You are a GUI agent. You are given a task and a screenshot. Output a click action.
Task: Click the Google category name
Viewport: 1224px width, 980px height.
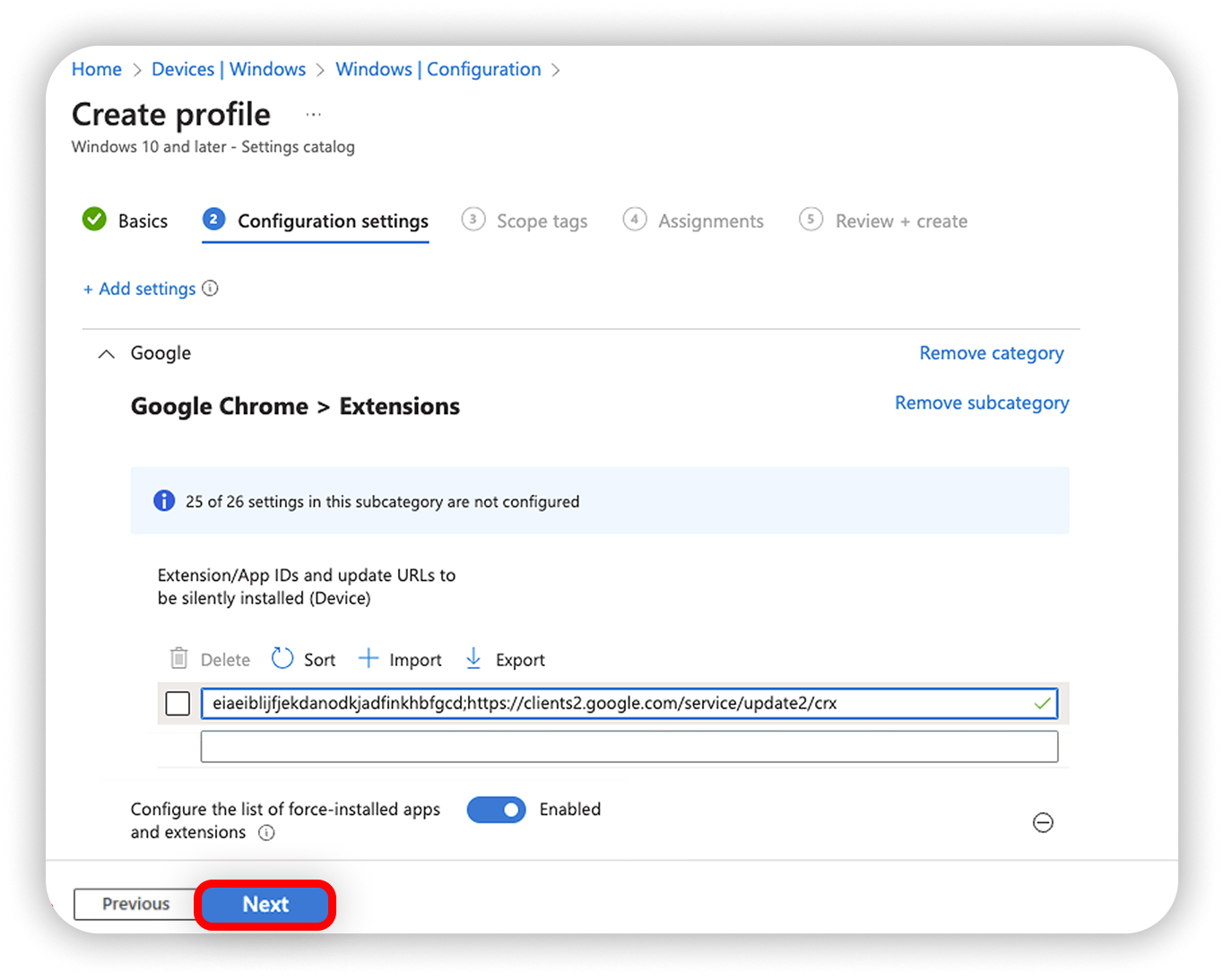coord(161,353)
